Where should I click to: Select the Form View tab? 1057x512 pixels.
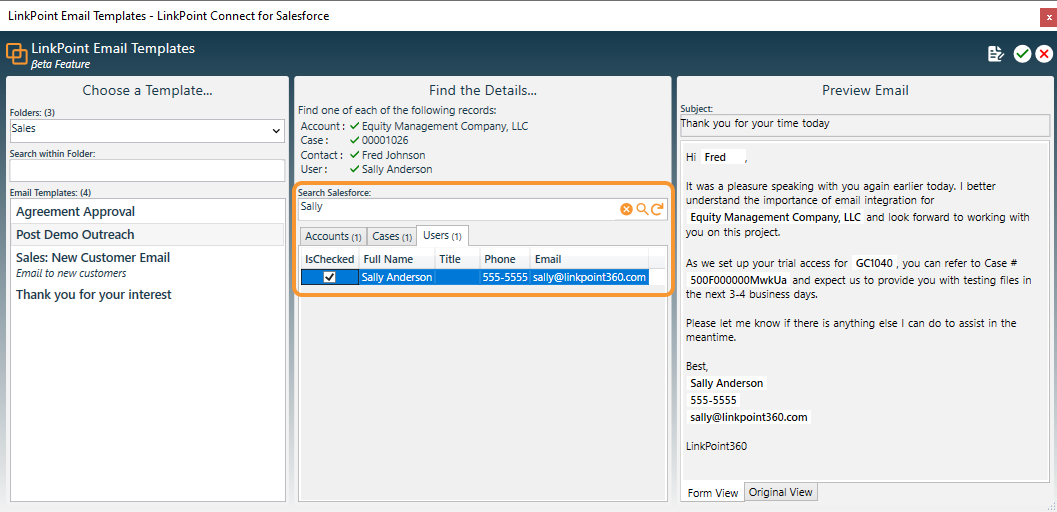point(713,493)
